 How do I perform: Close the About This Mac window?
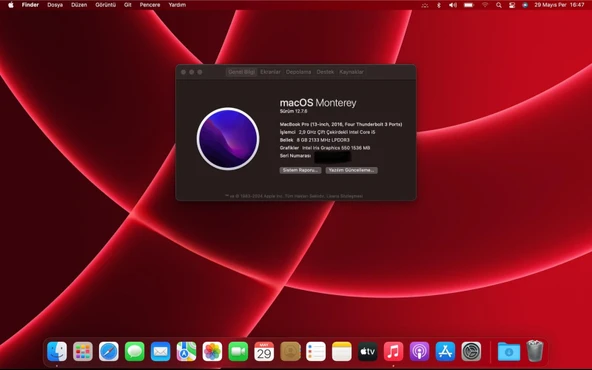(183, 72)
